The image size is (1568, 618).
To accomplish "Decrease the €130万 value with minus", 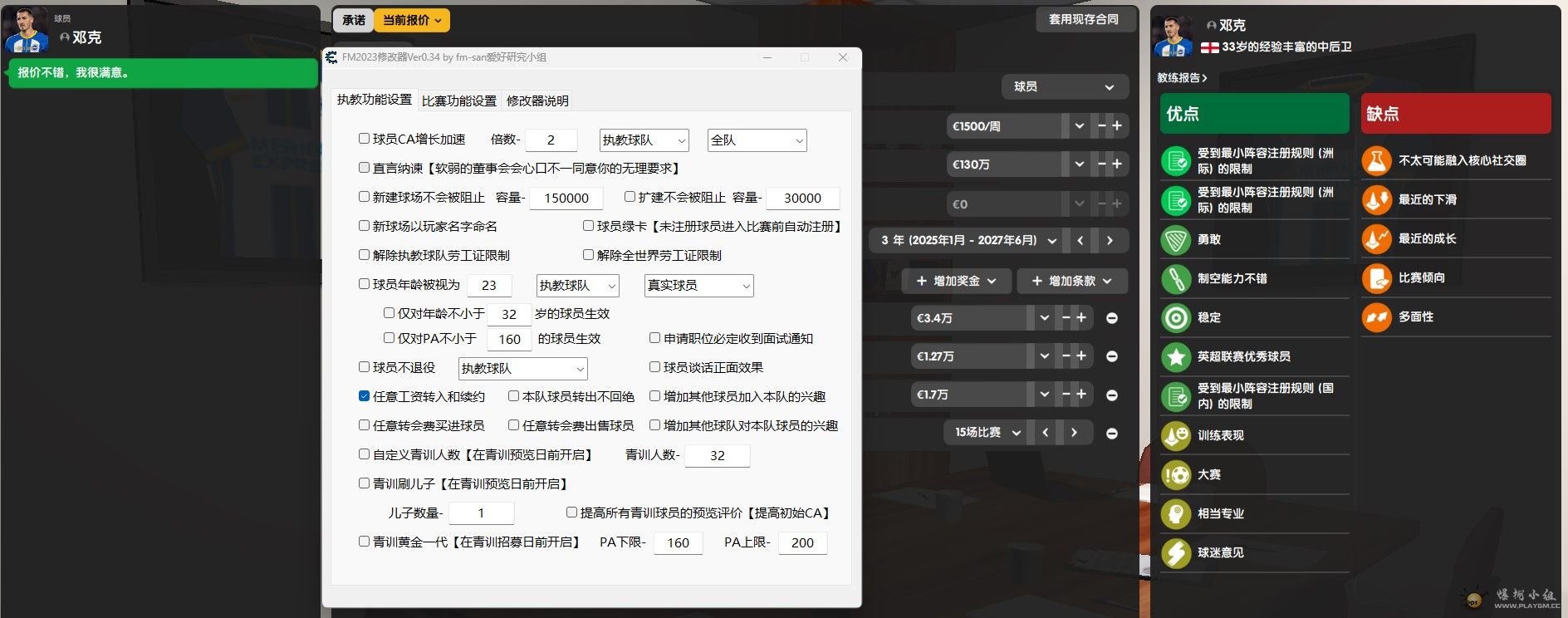I will click(x=1102, y=164).
